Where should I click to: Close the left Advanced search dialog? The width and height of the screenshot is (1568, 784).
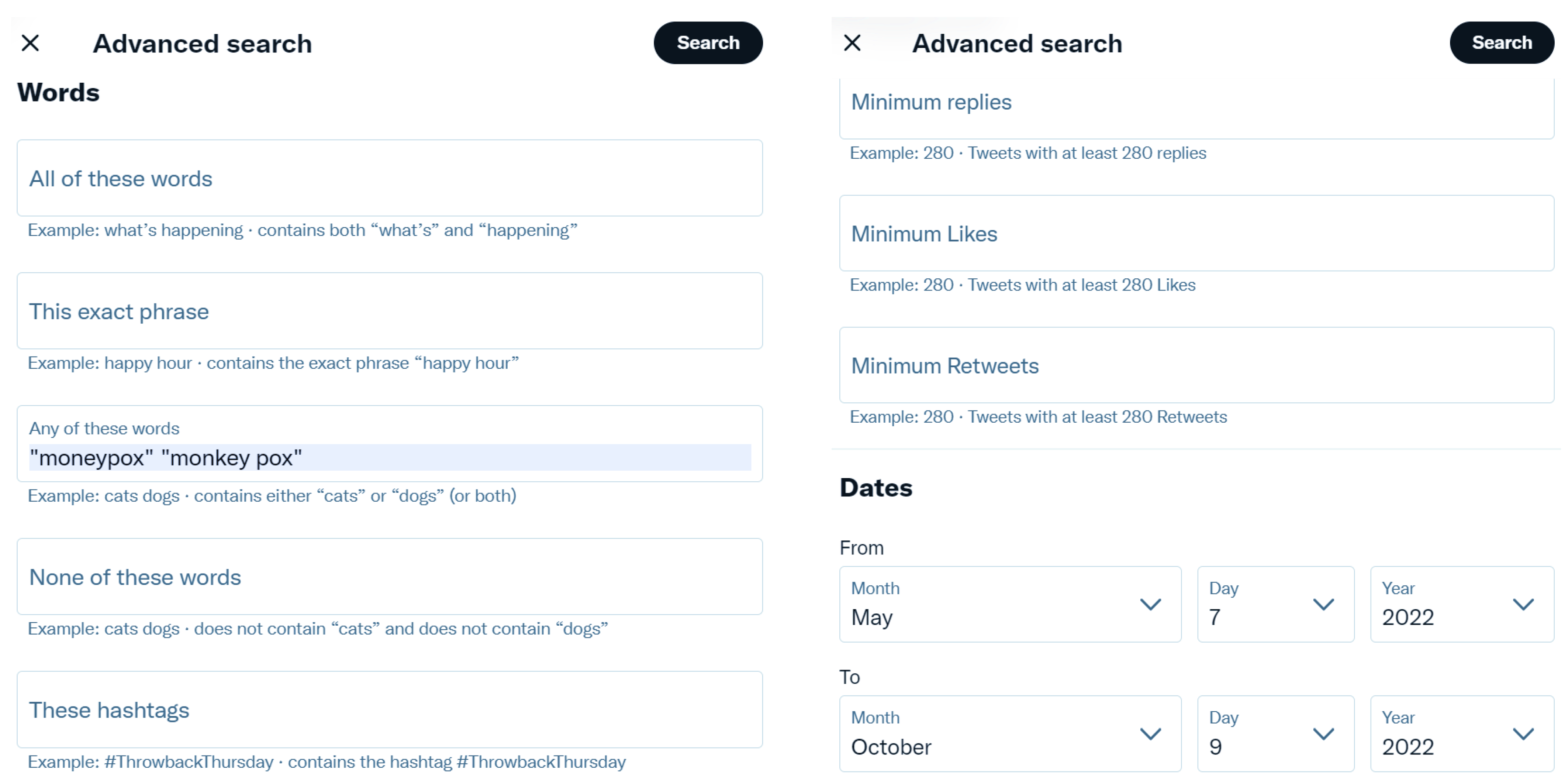30,43
